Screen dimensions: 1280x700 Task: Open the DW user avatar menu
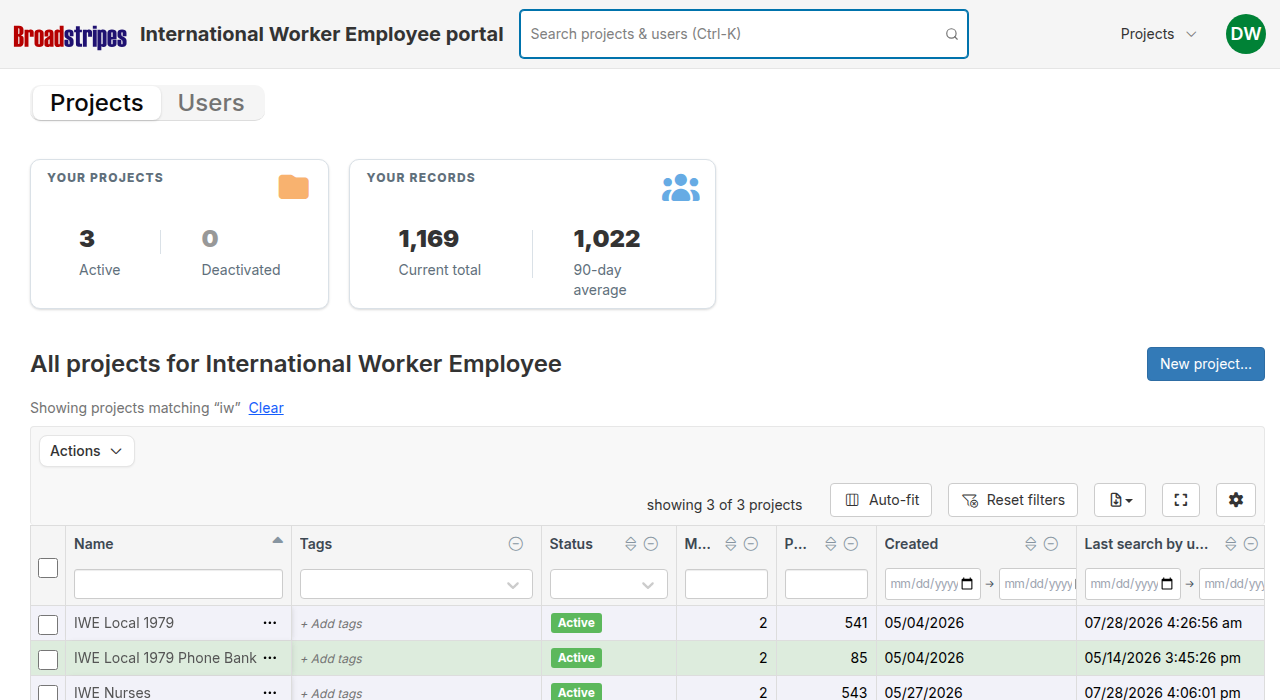point(1246,34)
